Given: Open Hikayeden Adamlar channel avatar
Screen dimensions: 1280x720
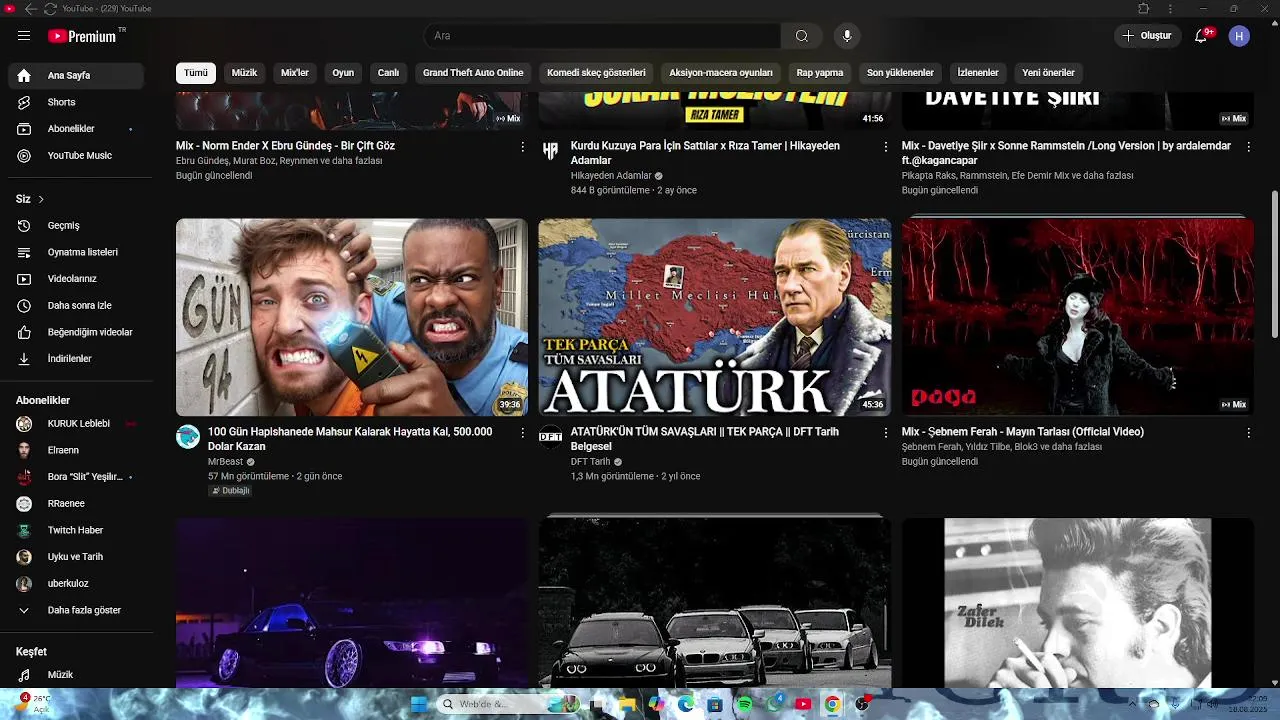Looking at the screenshot, I should point(551,150).
